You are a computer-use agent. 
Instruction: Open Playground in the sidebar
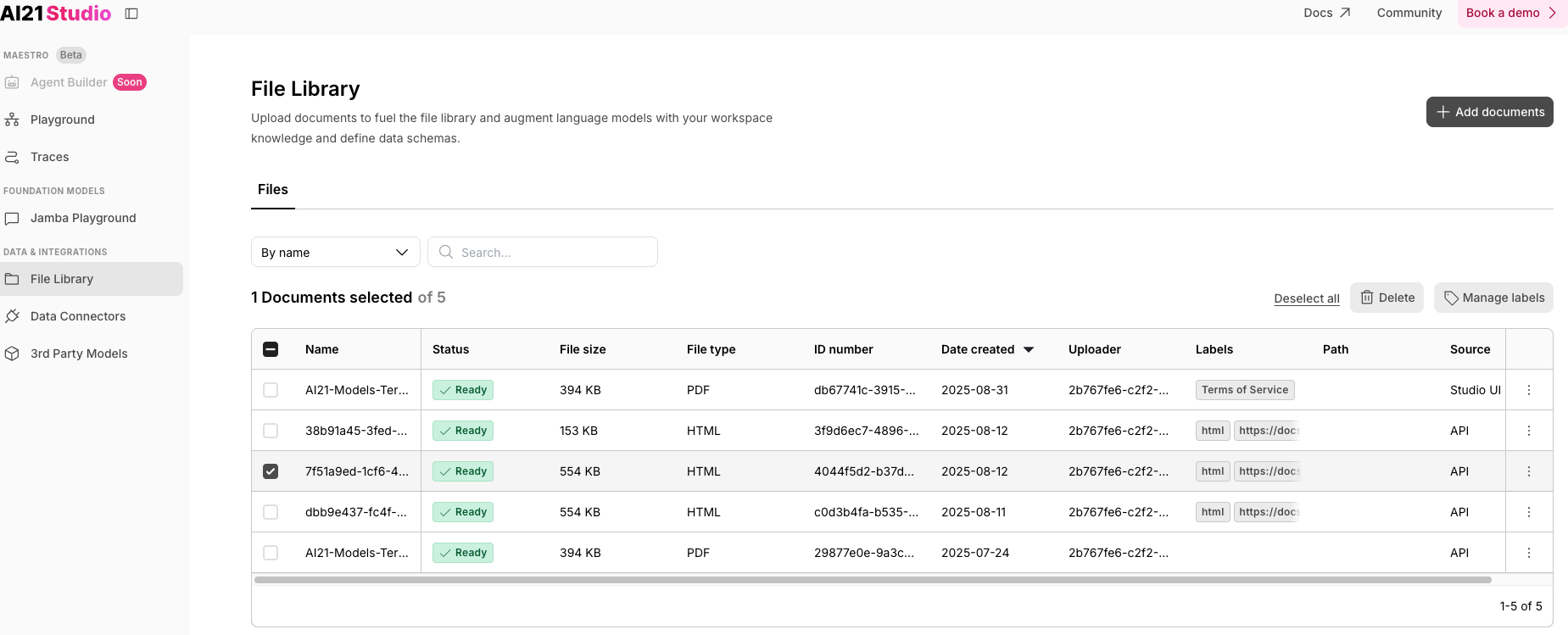coord(63,120)
